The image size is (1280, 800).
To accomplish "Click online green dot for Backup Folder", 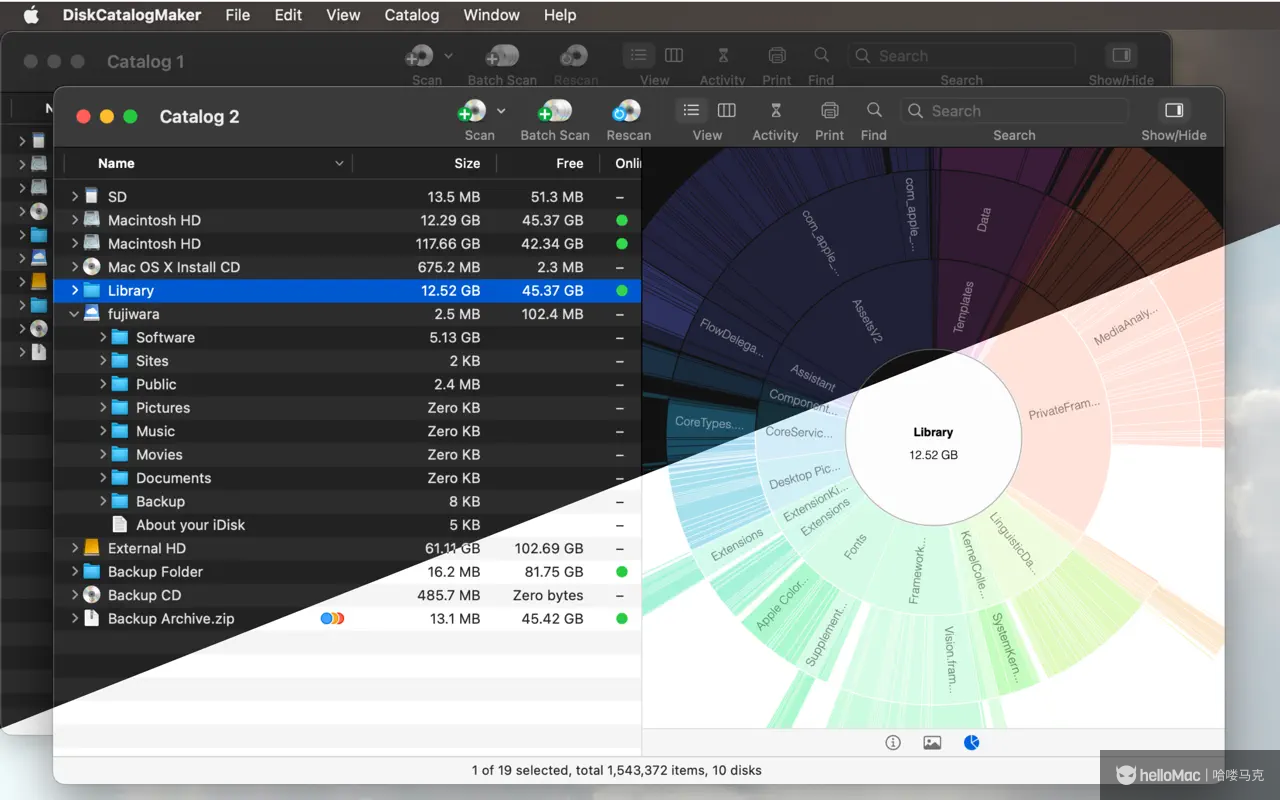I will tap(622, 572).
